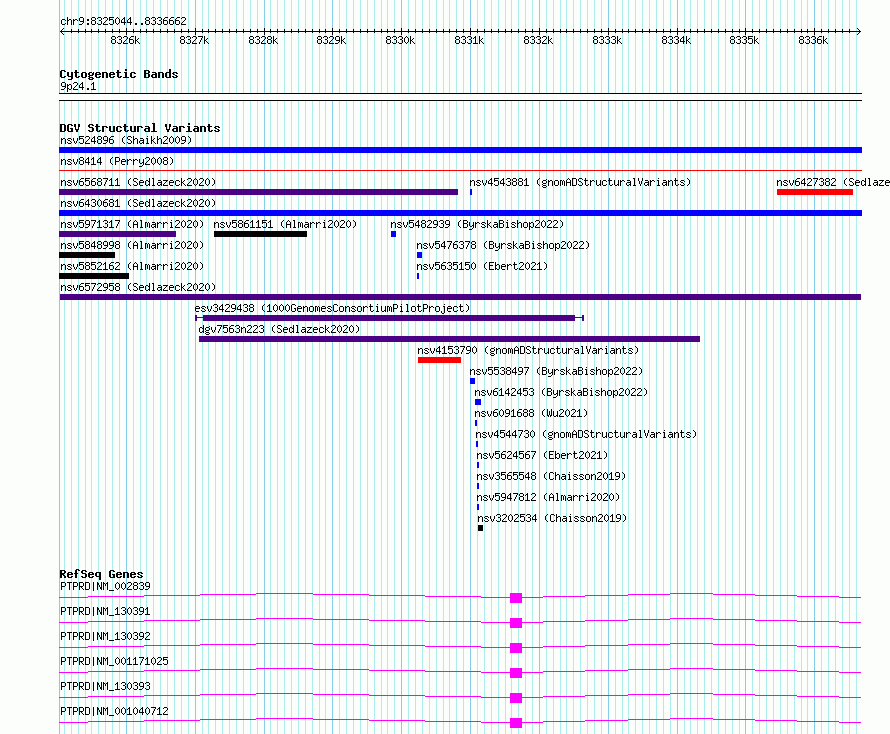
Task: Click the nsv524896 (Shaikh2009) blue variant bar
Action: [x=460, y=150]
